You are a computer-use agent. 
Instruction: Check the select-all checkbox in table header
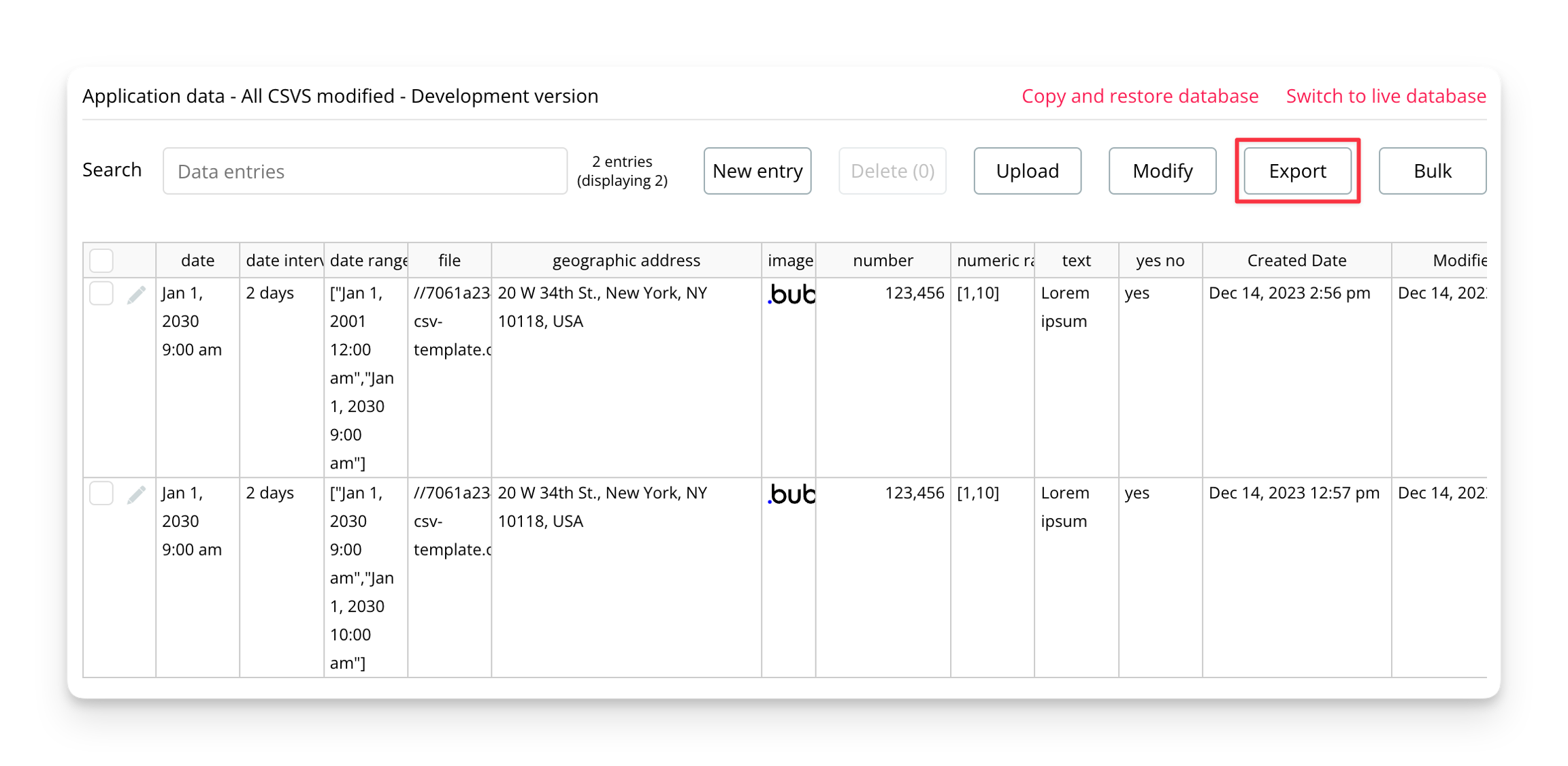(x=101, y=259)
